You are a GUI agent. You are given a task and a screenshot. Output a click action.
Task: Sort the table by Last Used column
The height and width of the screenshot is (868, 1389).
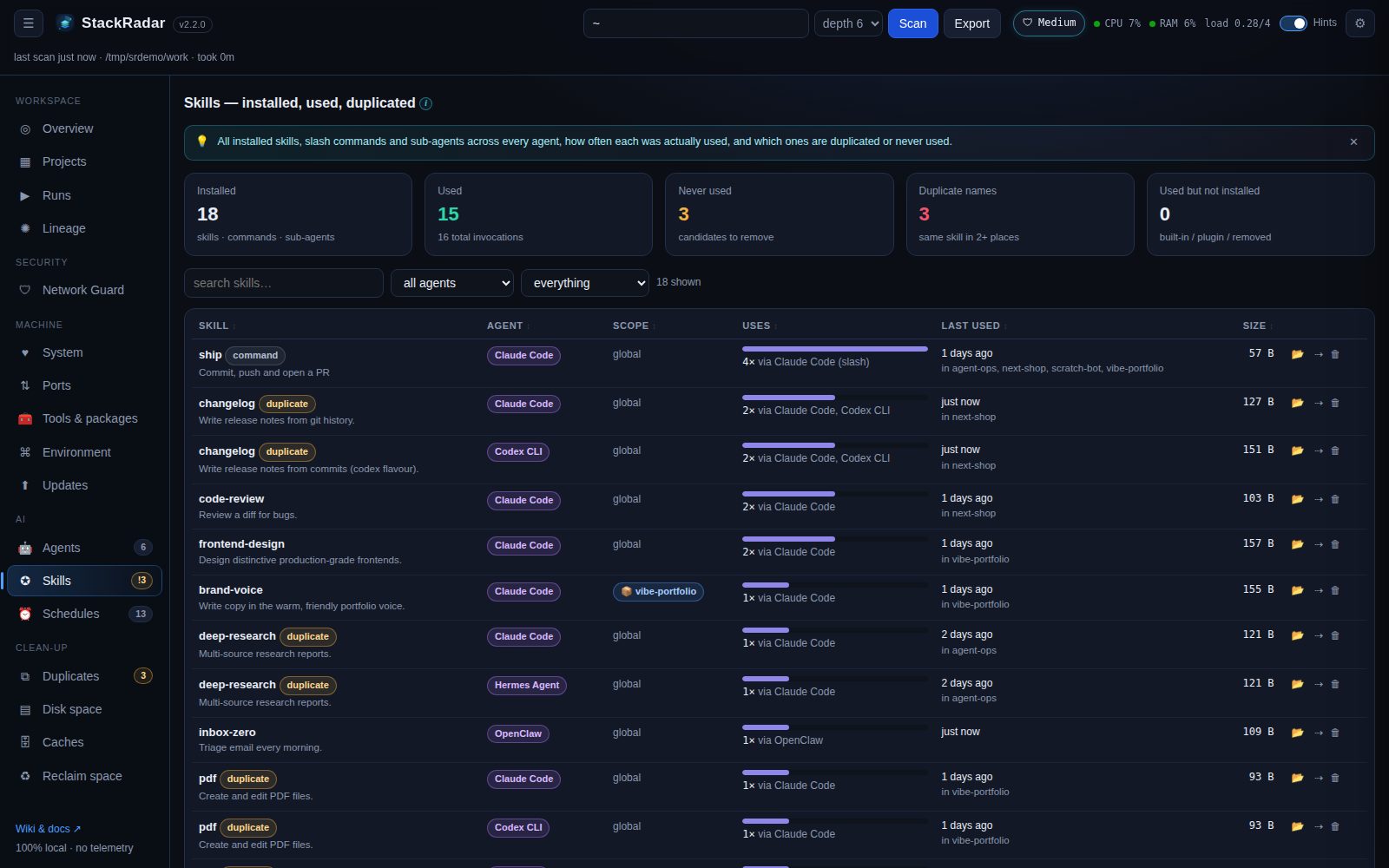(x=972, y=325)
